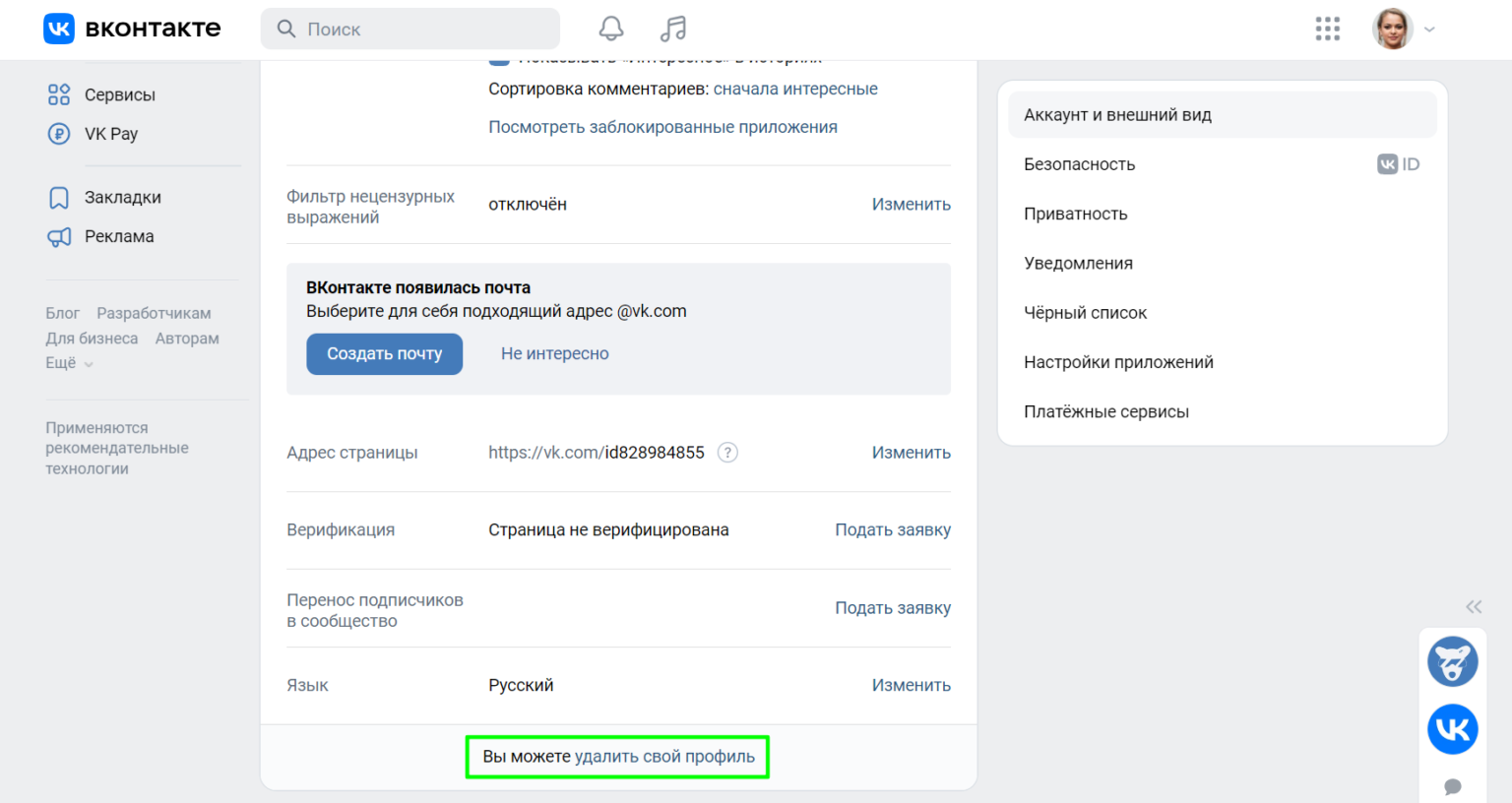Select Приватность settings tab
The width and height of the screenshot is (1512, 803).
point(1223,214)
